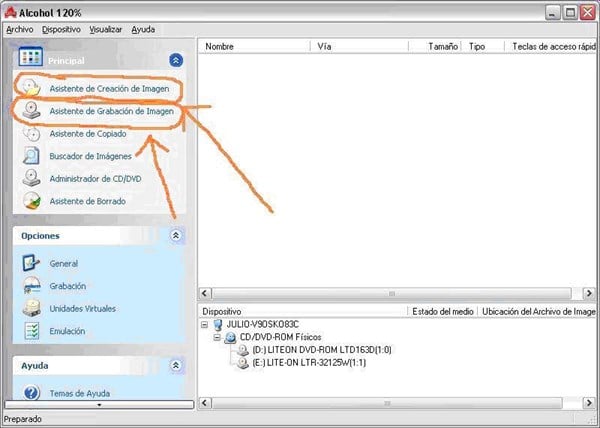Select (D:) LITEON DVD-ROM LTD163D drive
Image resolution: width=600 pixels, height=428 pixels.
(322, 350)
